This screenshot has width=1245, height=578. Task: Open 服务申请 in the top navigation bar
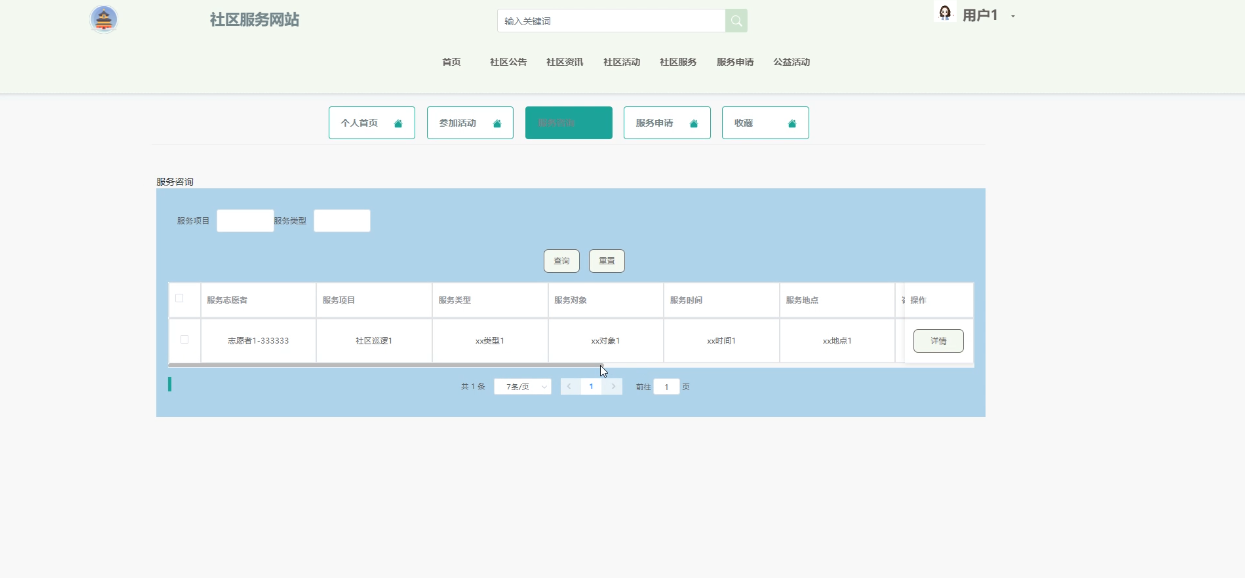pos(735,62)
